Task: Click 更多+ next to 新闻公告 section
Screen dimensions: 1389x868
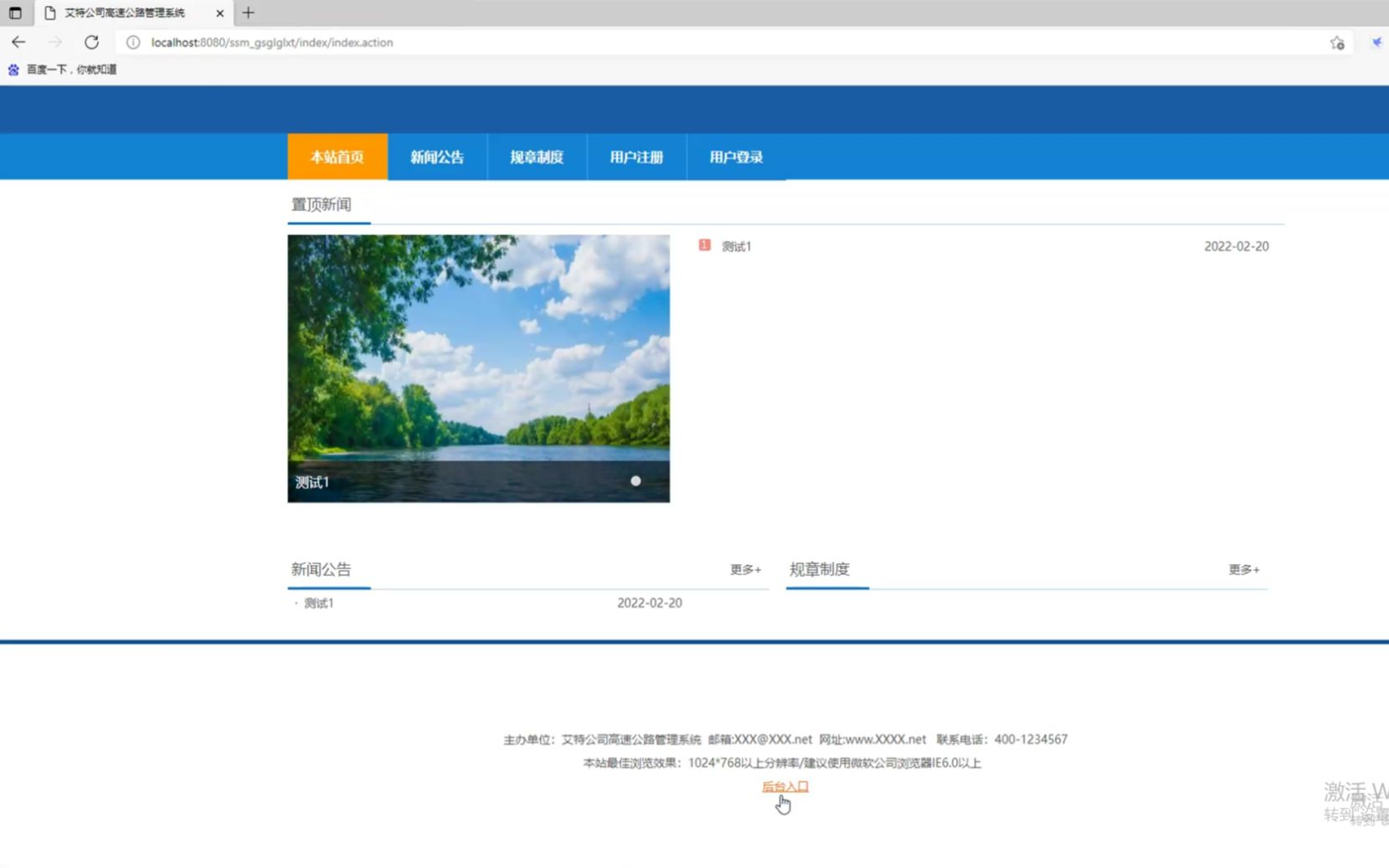Action: click(744, 569)
